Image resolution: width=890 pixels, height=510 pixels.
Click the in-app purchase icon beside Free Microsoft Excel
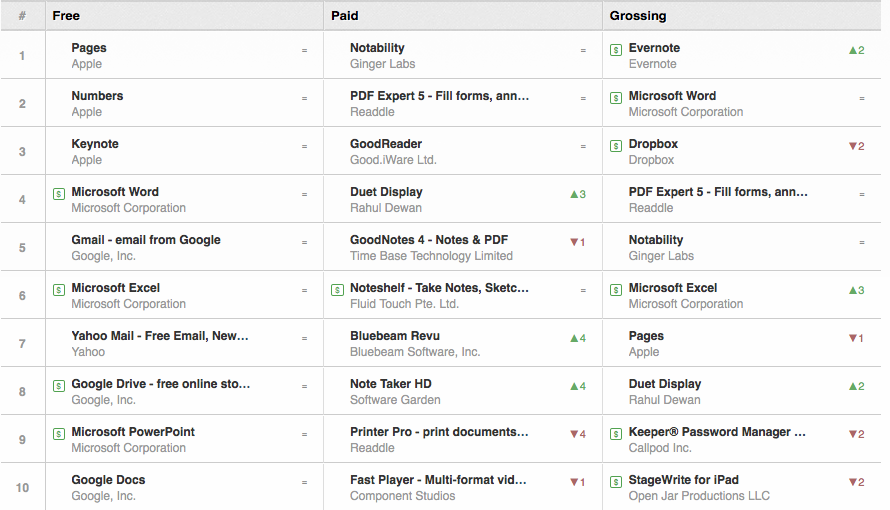click(x=58, y=290)
